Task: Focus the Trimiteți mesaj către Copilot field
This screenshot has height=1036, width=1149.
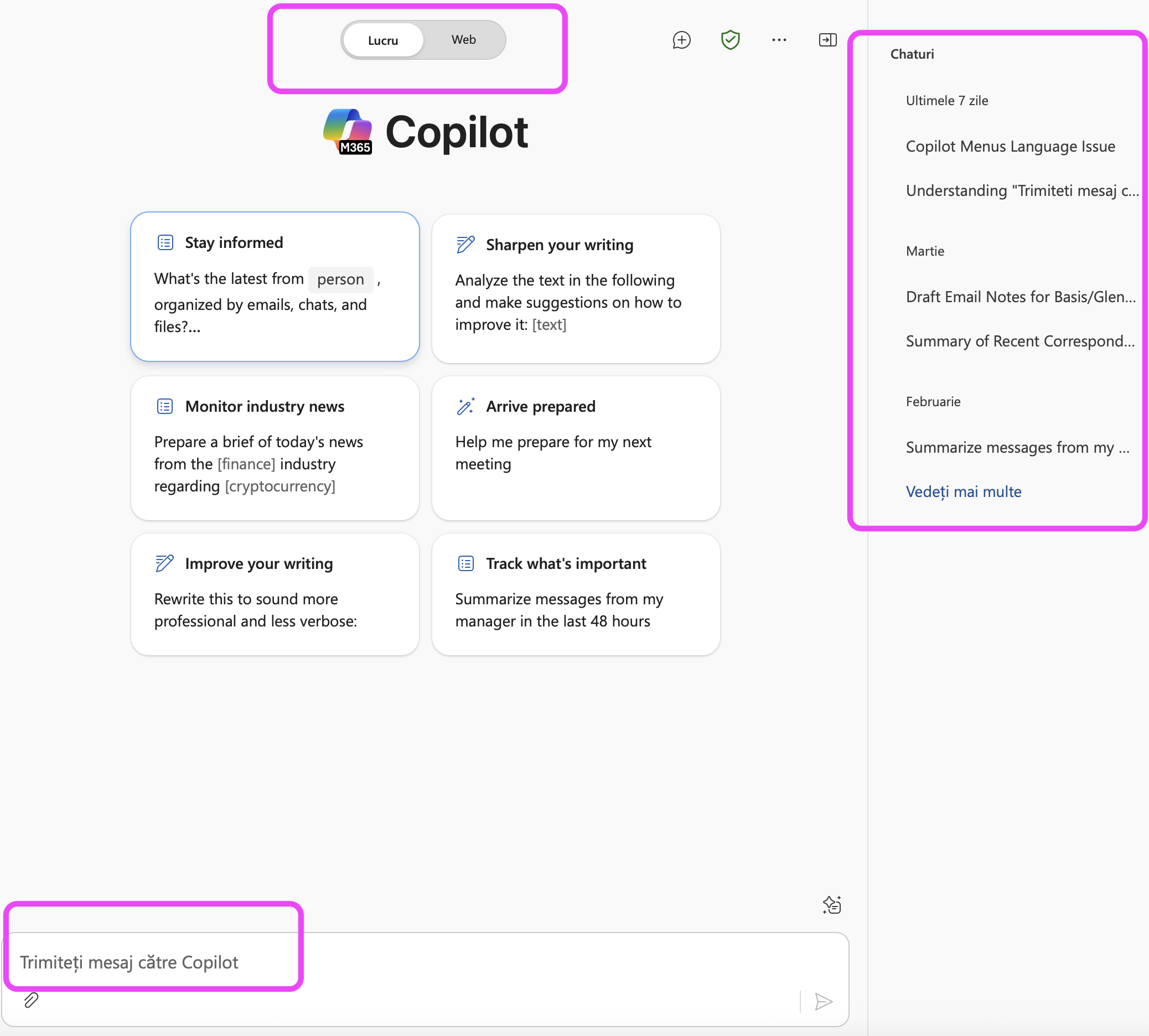Action: pos(425,980)
